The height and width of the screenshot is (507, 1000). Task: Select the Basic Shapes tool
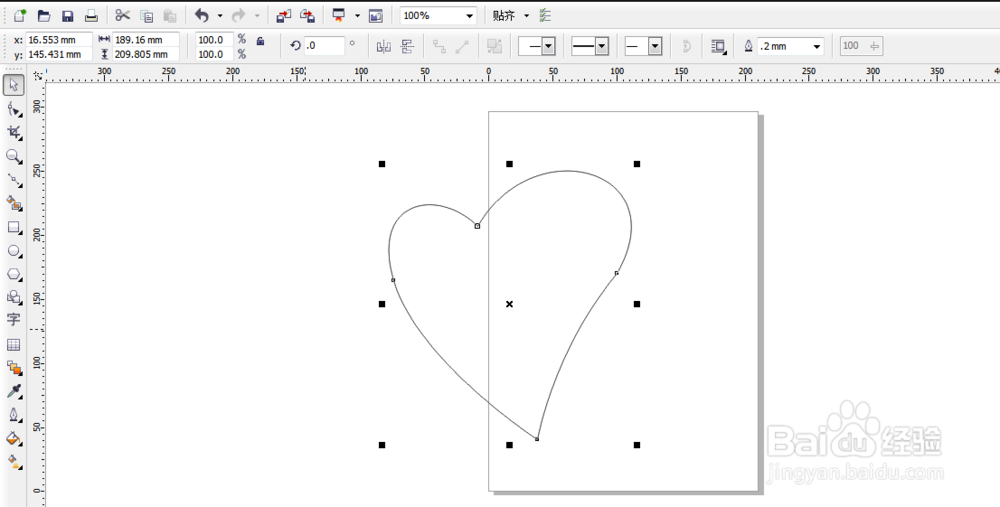(x=14, y=297)
